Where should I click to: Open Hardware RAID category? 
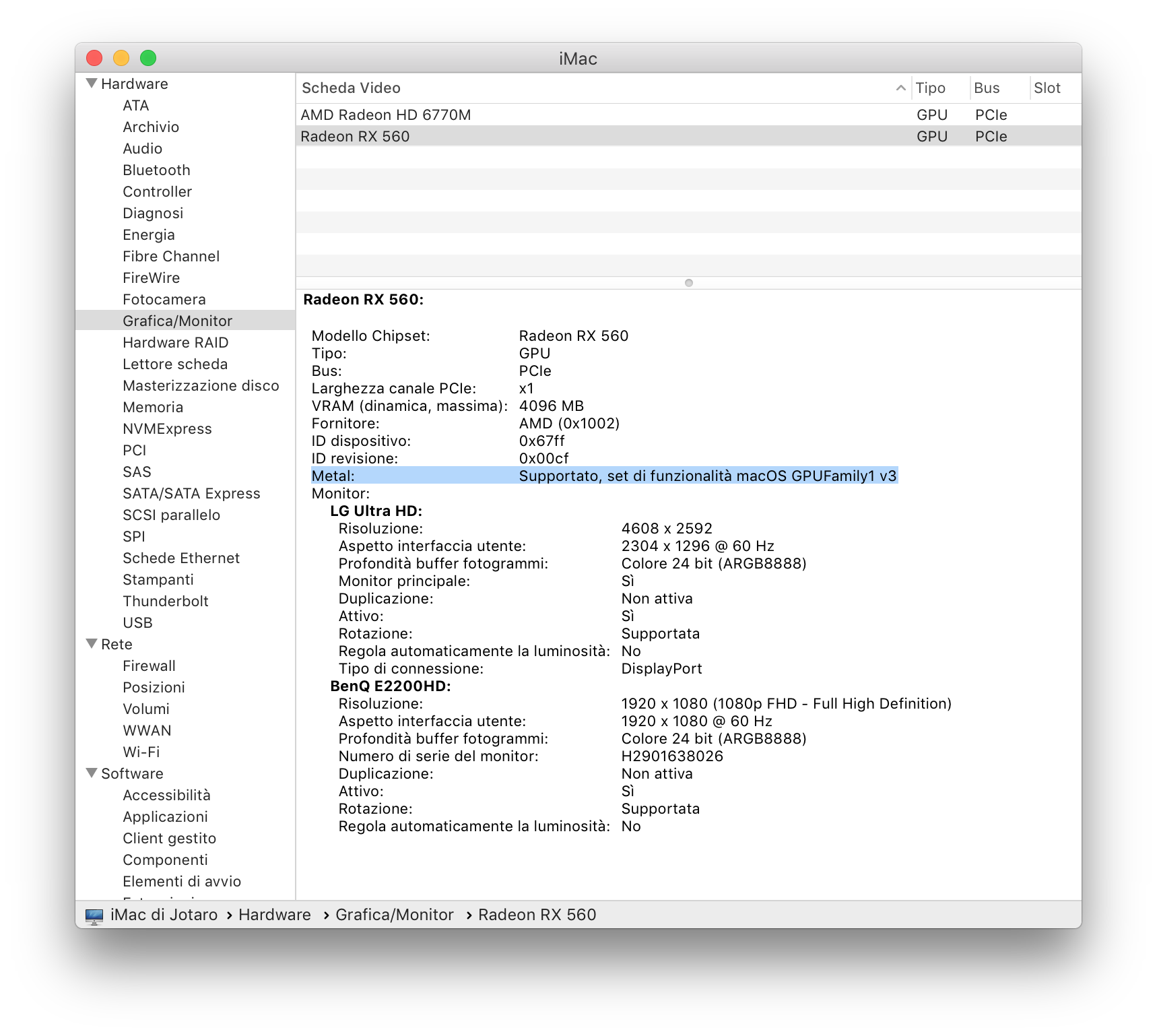175,343
